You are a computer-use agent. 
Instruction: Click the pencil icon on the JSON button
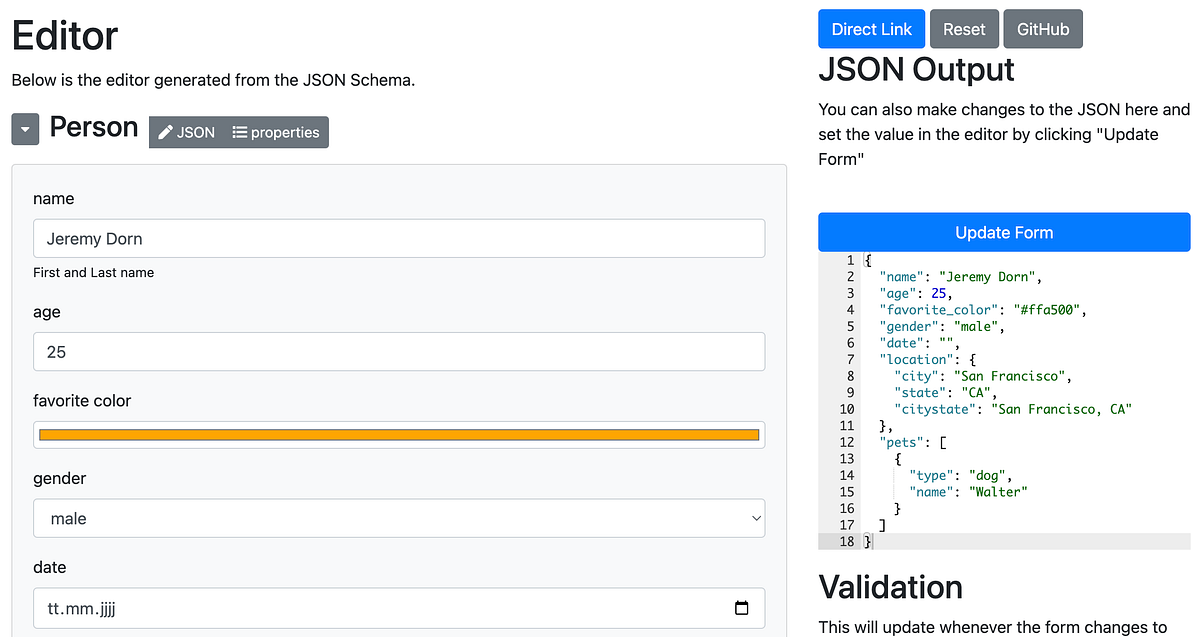coord(165,131)
